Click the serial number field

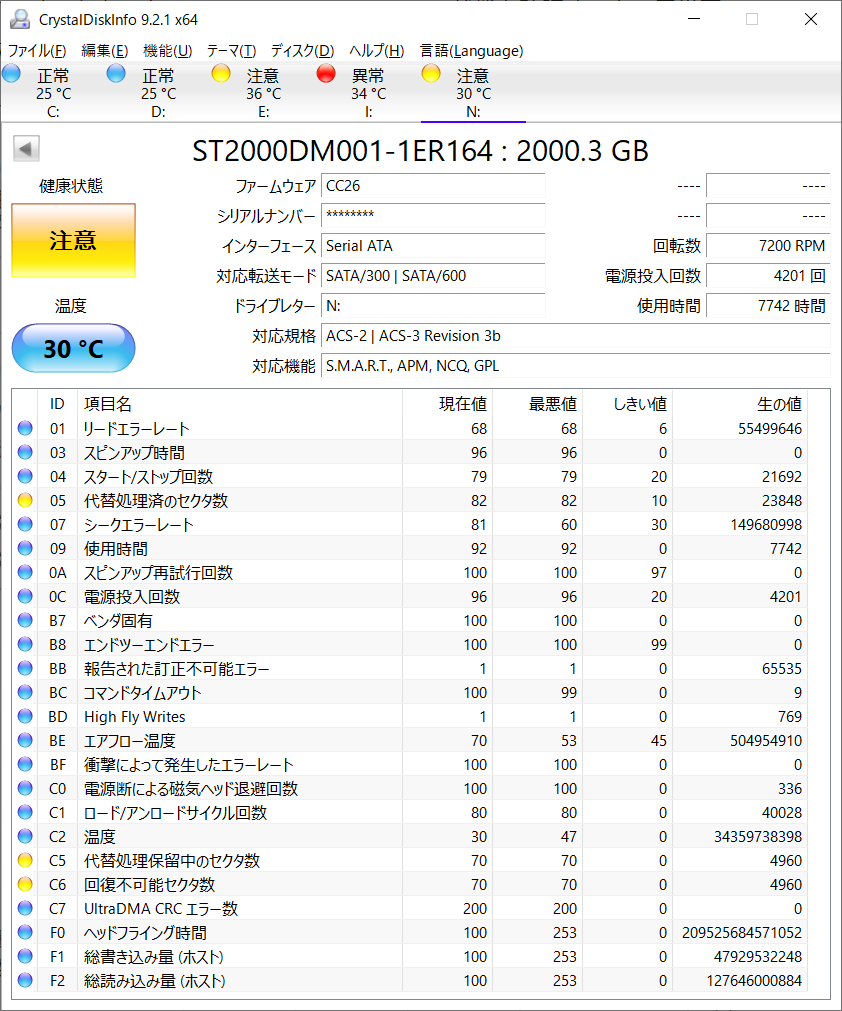[x=433, y=216]
